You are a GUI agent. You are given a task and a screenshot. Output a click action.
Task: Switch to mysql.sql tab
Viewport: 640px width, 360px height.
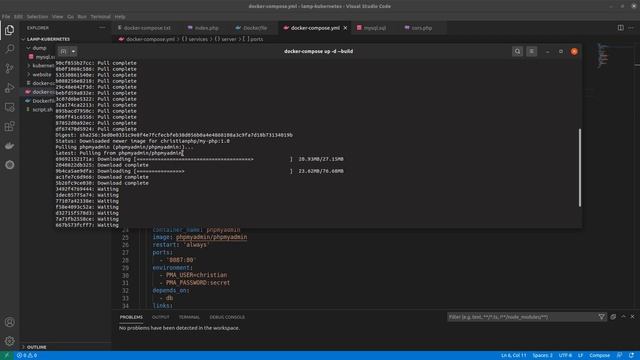click(x=374, y=28)
